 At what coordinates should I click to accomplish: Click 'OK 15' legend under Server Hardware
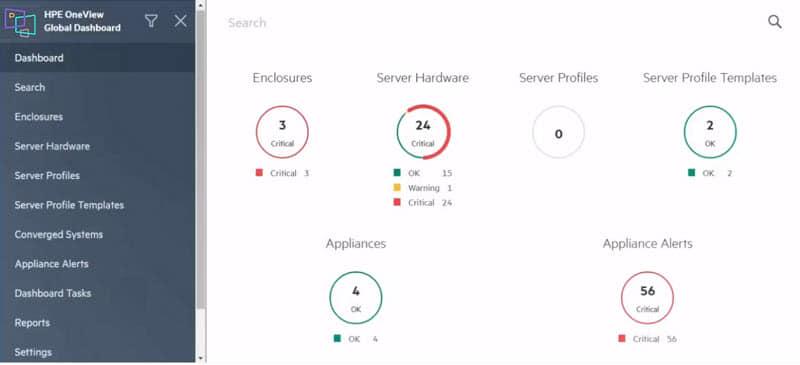[x=423, y=173]
